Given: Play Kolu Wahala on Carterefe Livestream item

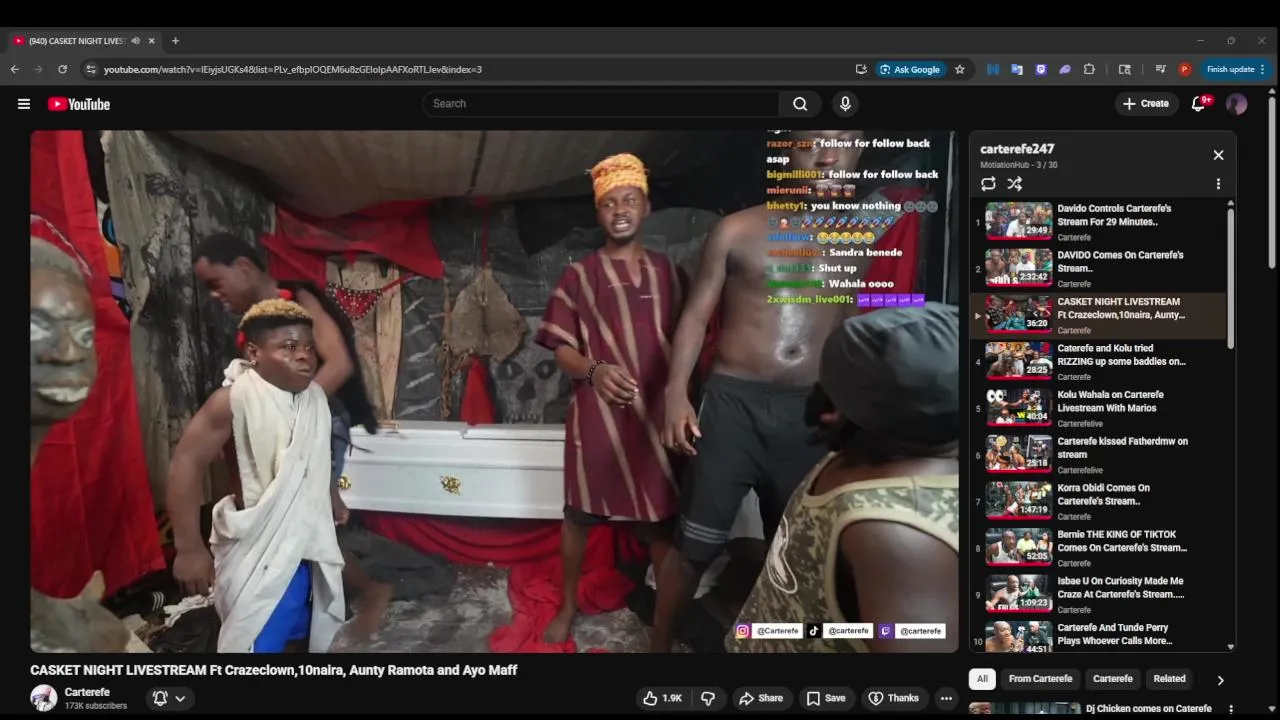Looking at the screenshot, I should (x=1098, y=408).
